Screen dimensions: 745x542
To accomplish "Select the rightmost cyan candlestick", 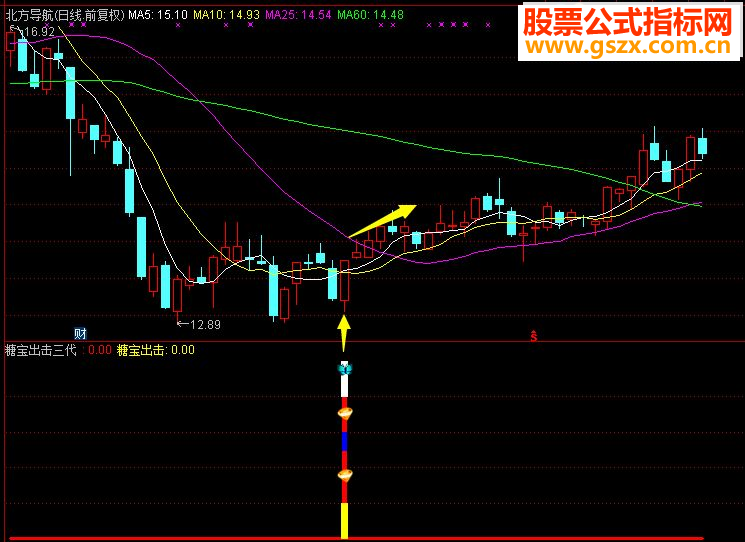I will [x=702, y=144].
